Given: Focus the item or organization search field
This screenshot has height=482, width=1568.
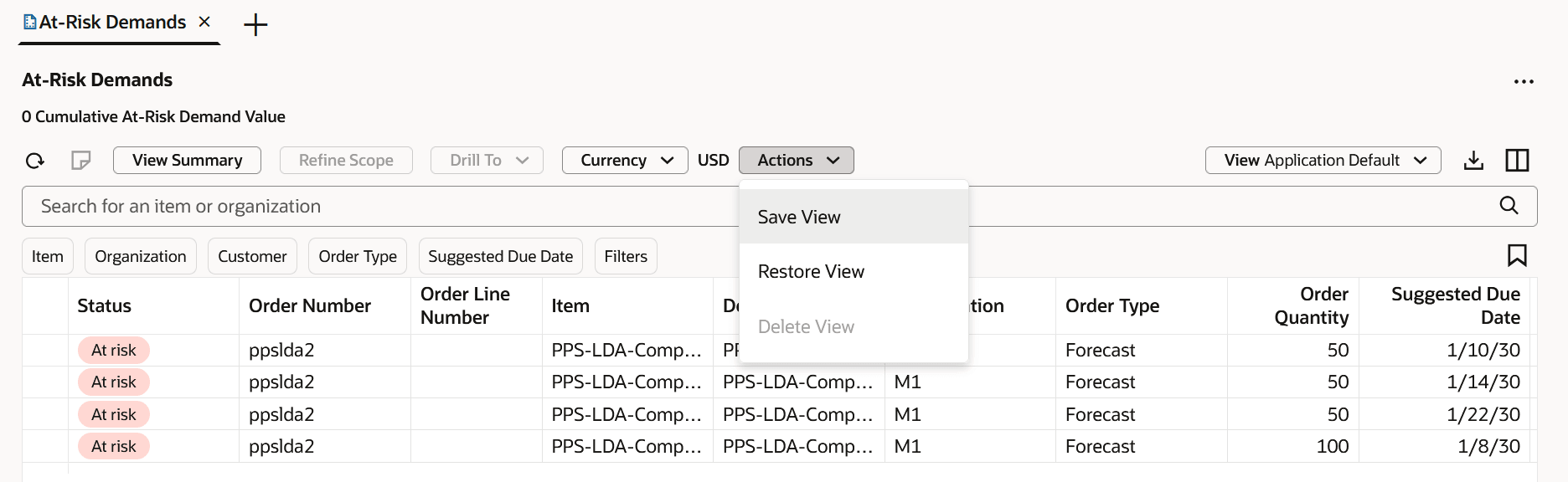Looking at the screenshot, I should (x=377, y=207).
